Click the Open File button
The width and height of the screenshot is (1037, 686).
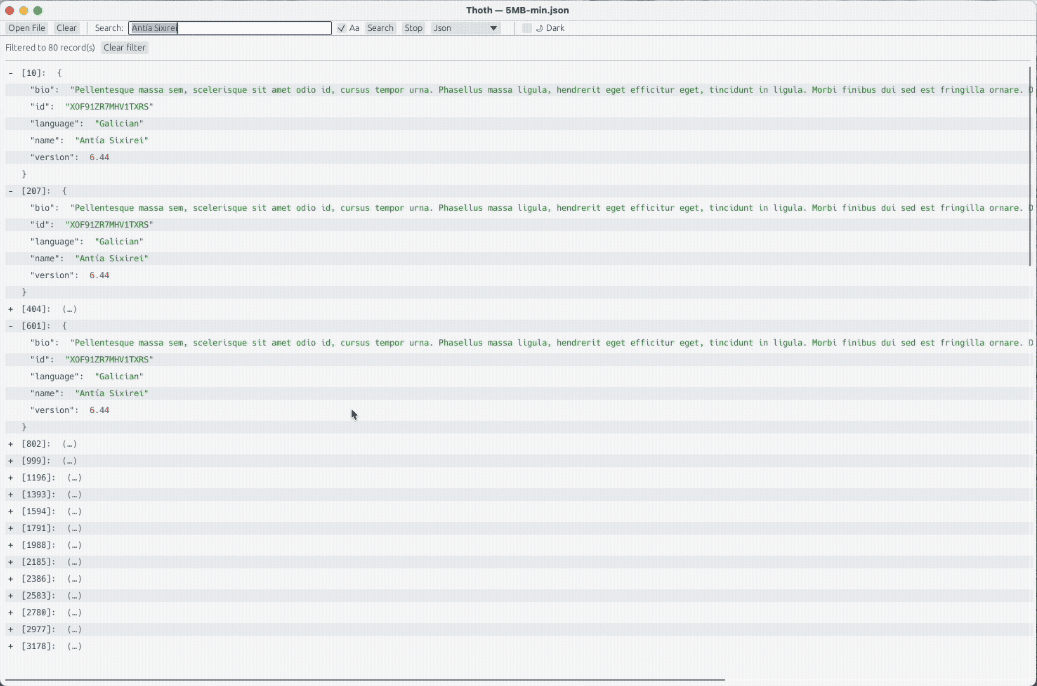26,28
